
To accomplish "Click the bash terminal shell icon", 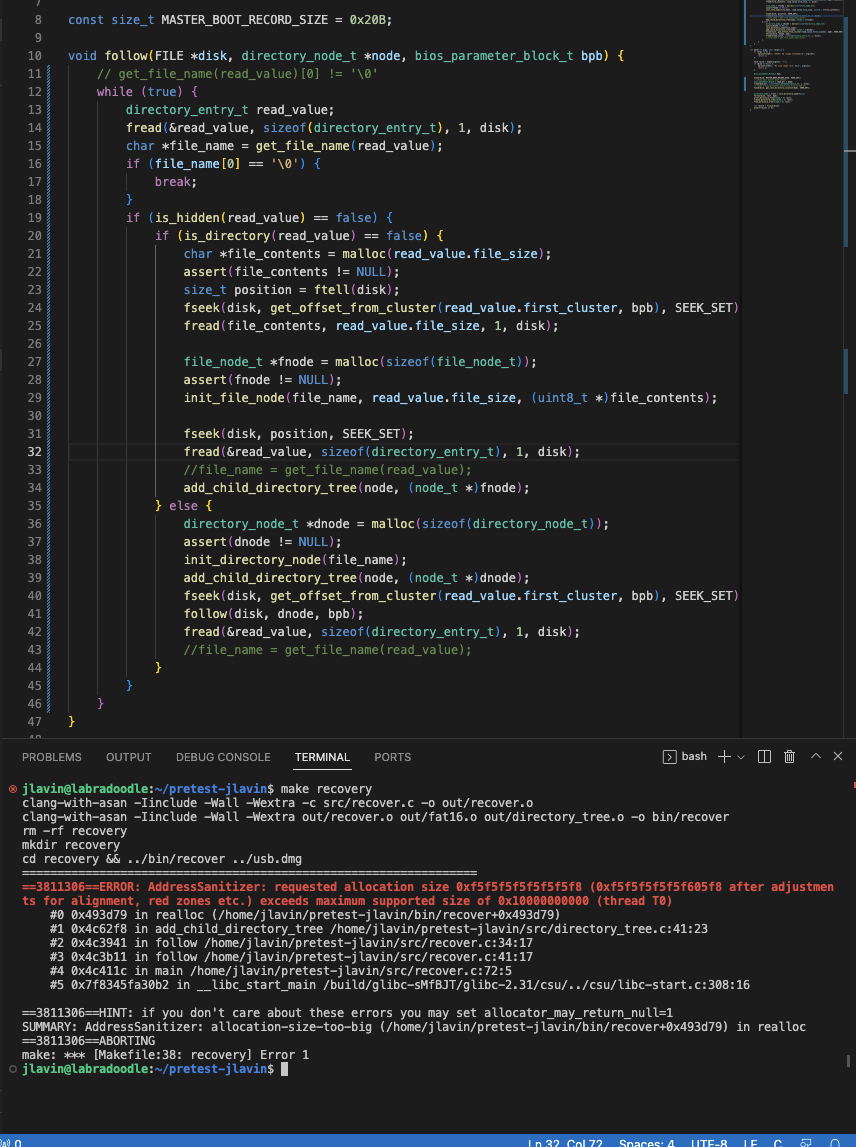I will 670,757.
